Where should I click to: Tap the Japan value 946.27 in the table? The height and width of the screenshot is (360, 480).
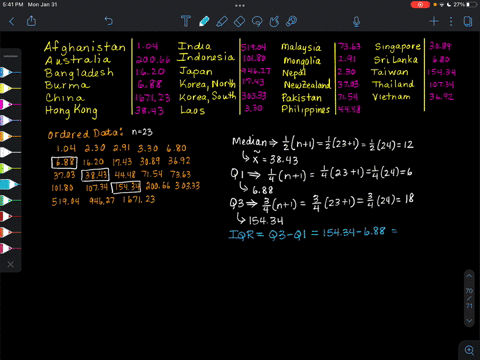(256, 71)
